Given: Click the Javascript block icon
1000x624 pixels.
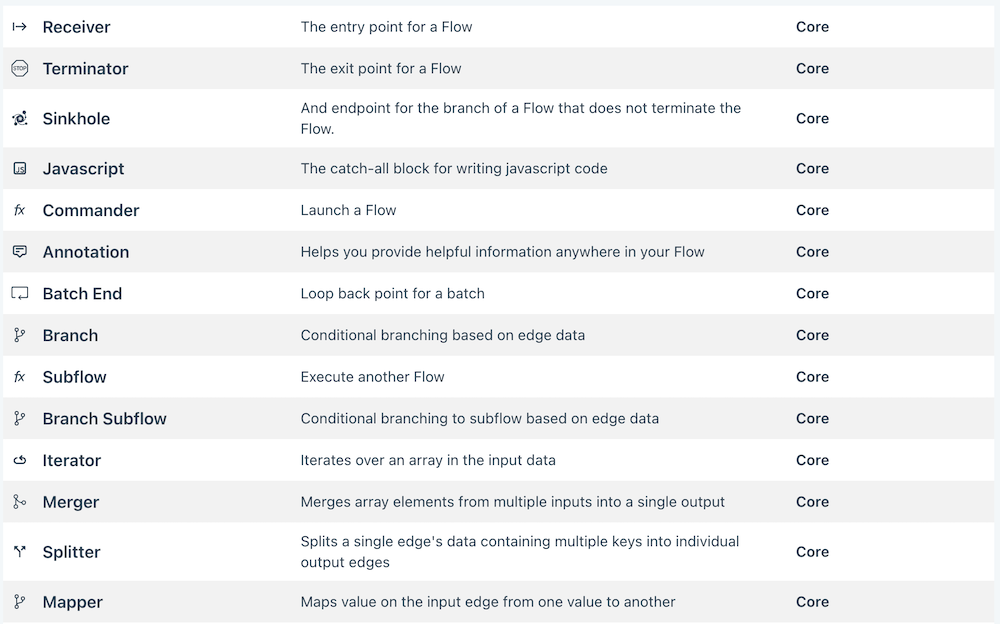Looking at the screenshot, I should coord(19,169).
